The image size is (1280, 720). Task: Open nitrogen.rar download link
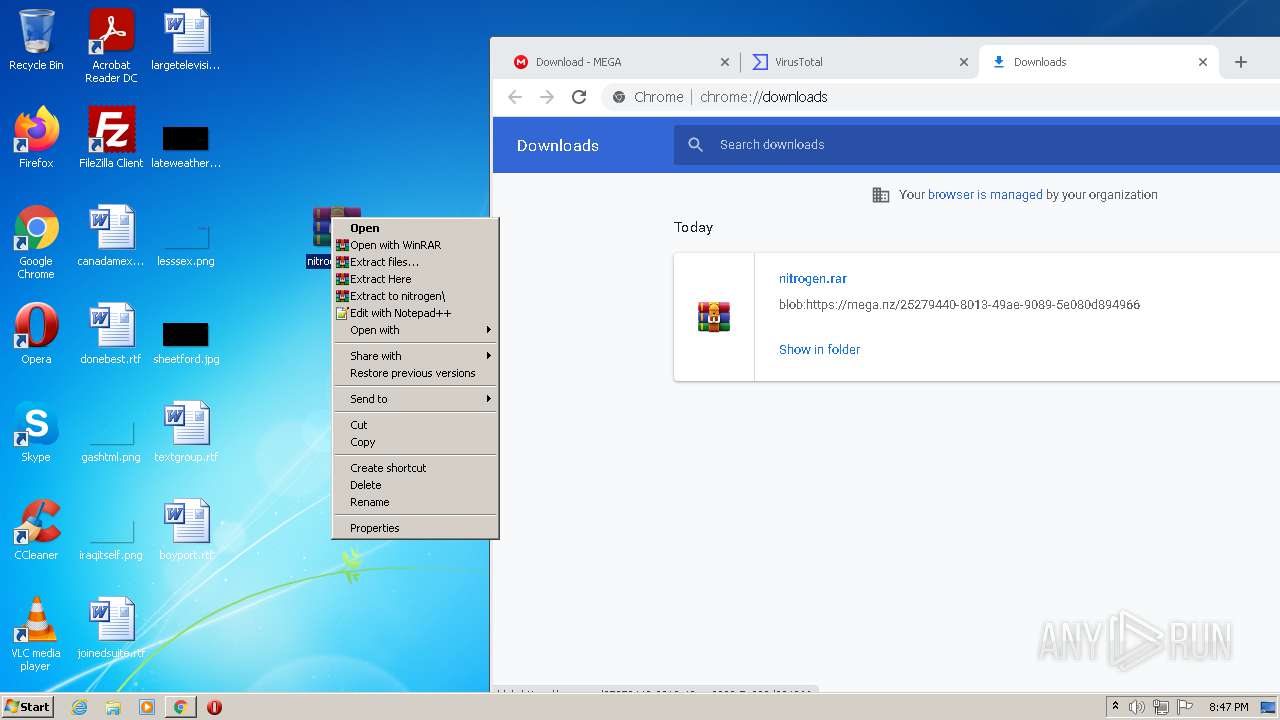[x=813, y=279]
